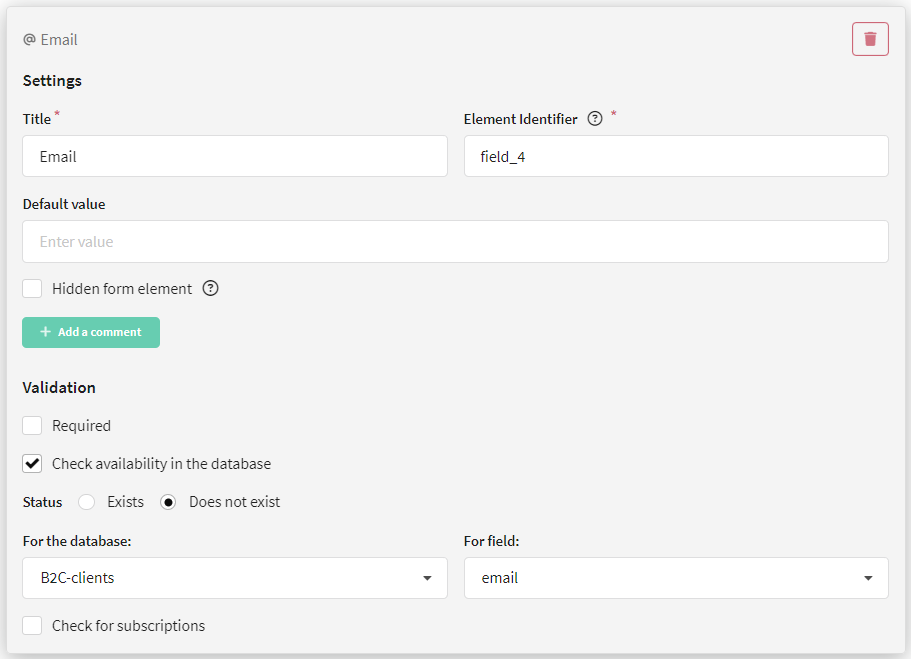Viewport: 911px width, 659px height.
Task: Click the Hidden form element help icon
Action: (210, 288)
